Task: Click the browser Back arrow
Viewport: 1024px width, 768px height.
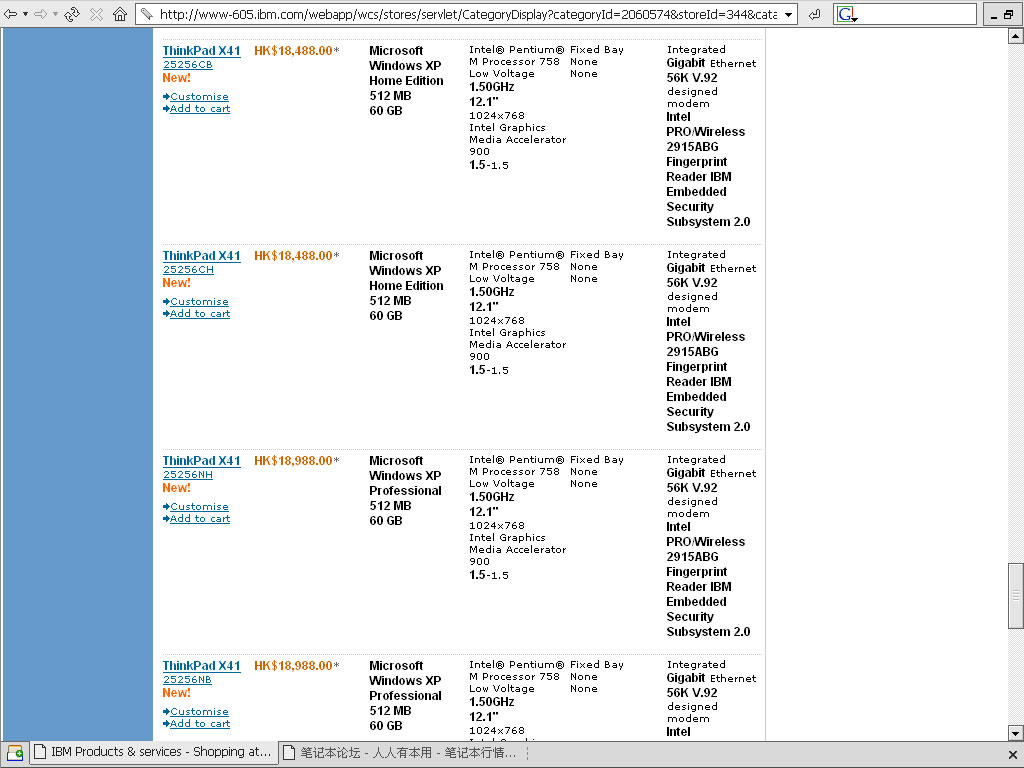Action: [10, 14]
